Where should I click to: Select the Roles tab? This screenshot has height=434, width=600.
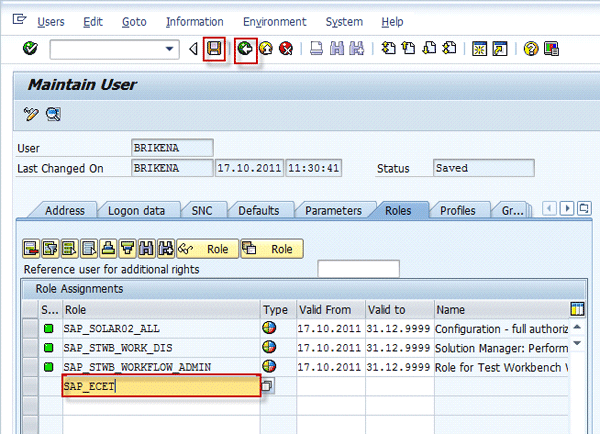click(x=398, y=210)
